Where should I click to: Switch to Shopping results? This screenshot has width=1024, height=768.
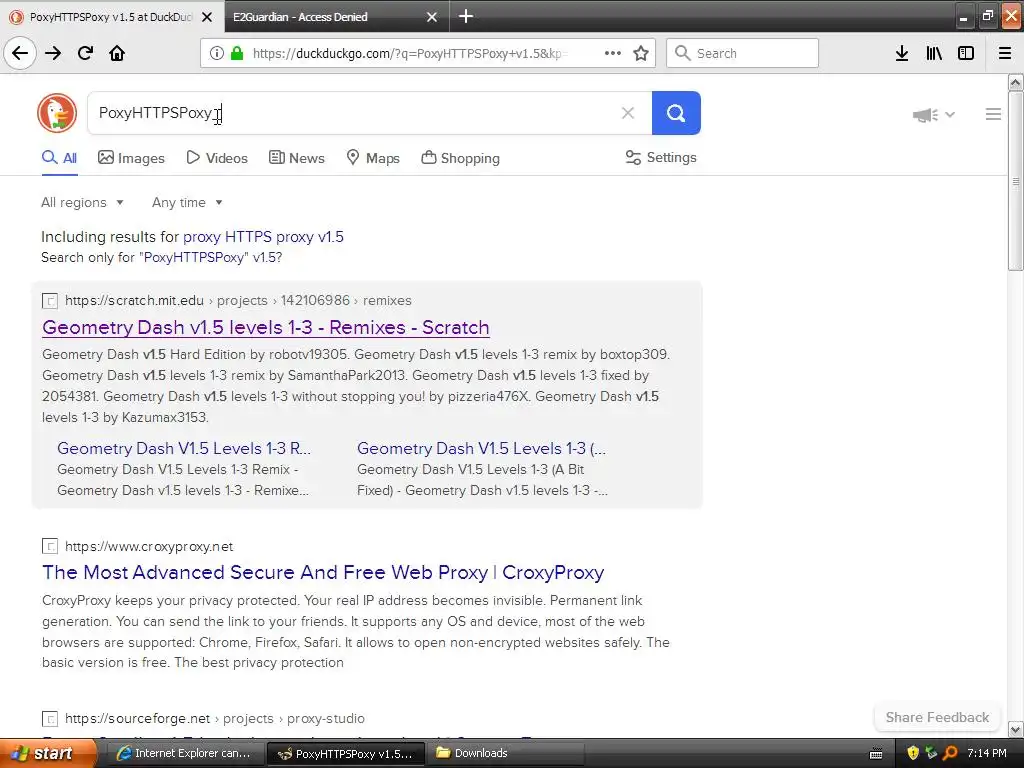coord(460,158)
